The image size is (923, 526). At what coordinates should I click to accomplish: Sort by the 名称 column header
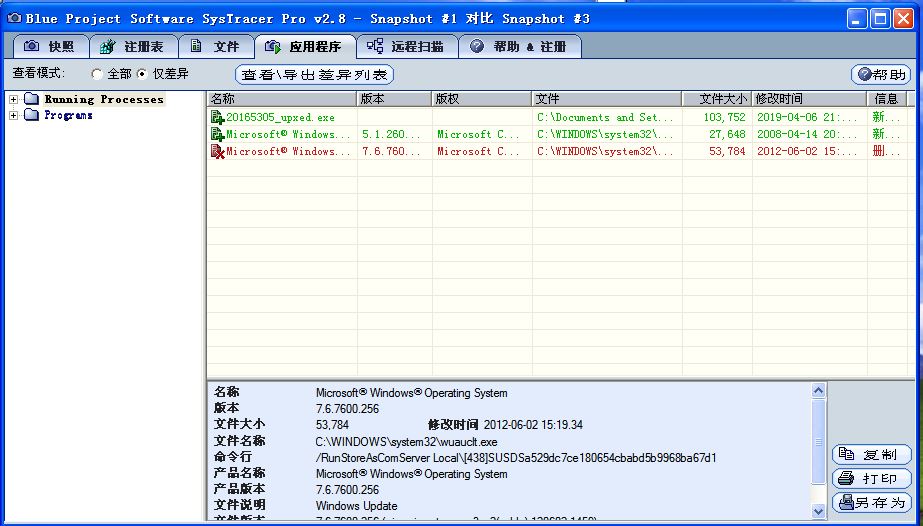tap(282, 99)
